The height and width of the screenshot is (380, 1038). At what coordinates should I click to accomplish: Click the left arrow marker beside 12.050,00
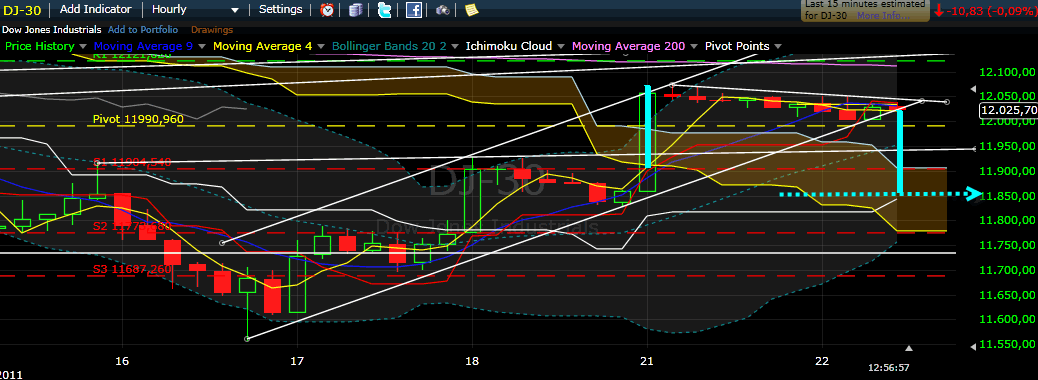point(972,89)
